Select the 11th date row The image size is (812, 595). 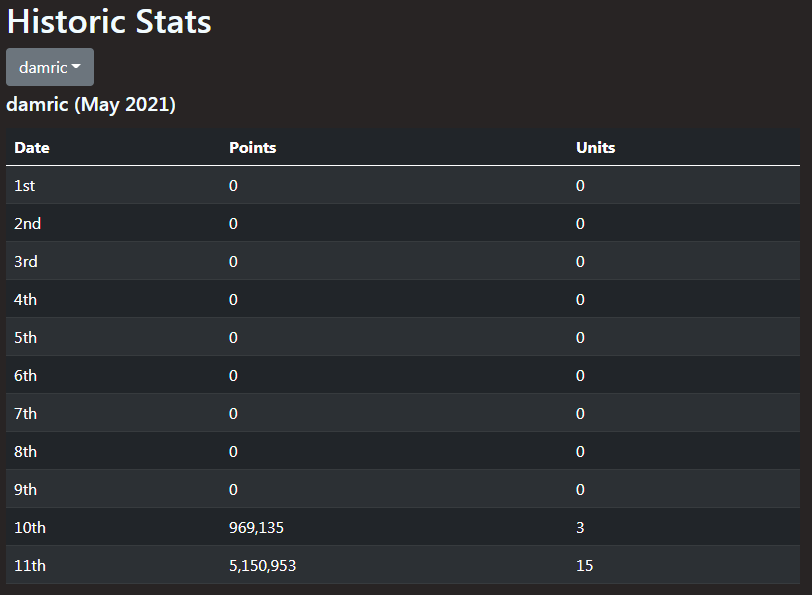[403, 565]
